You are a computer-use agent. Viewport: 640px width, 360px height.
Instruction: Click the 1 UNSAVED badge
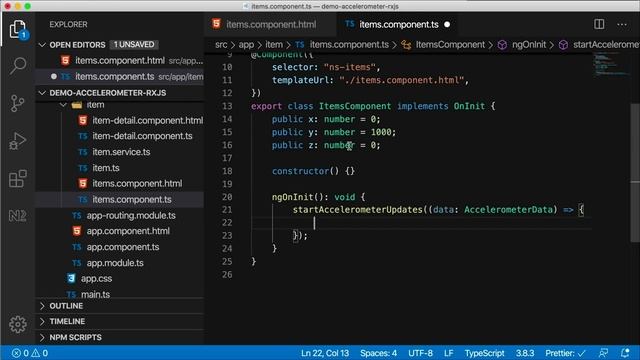(134, 44)
